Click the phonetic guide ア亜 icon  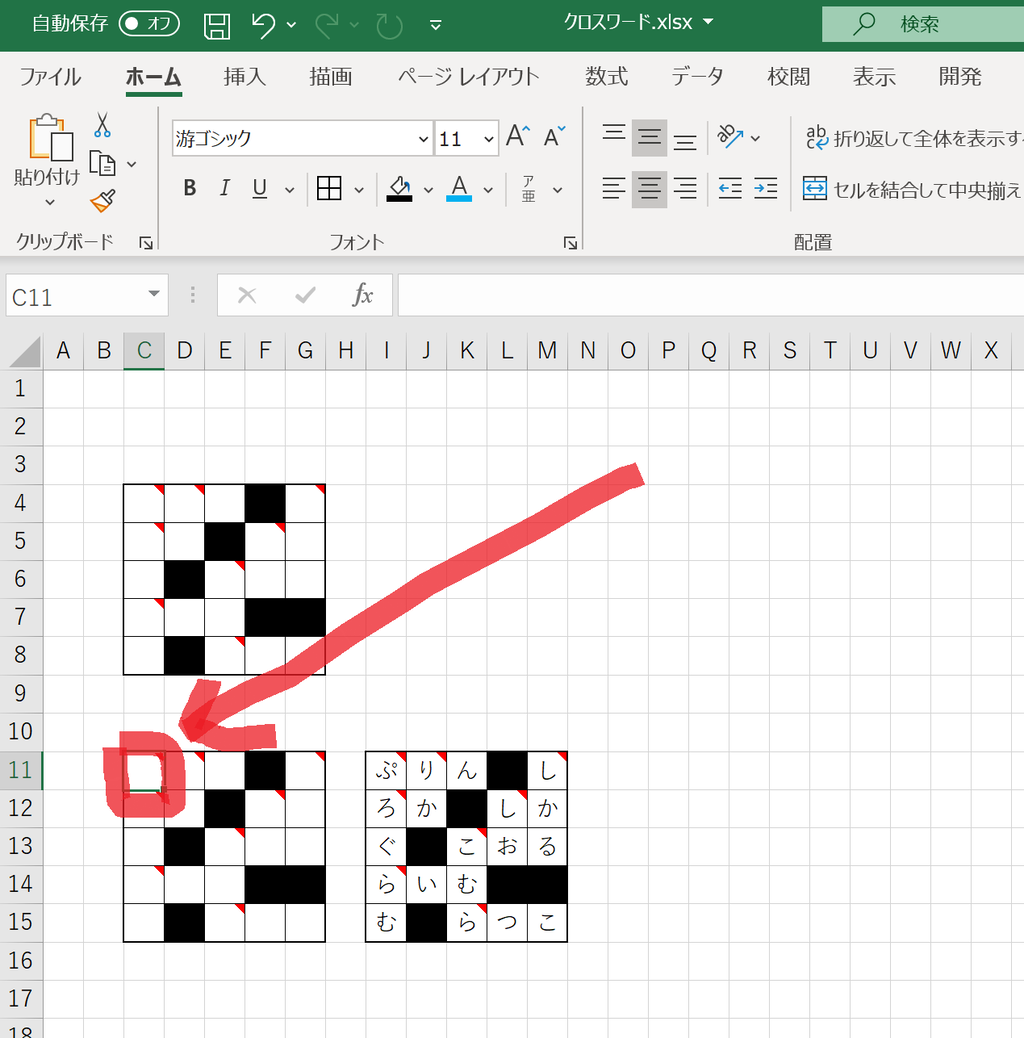coord(528,189)
